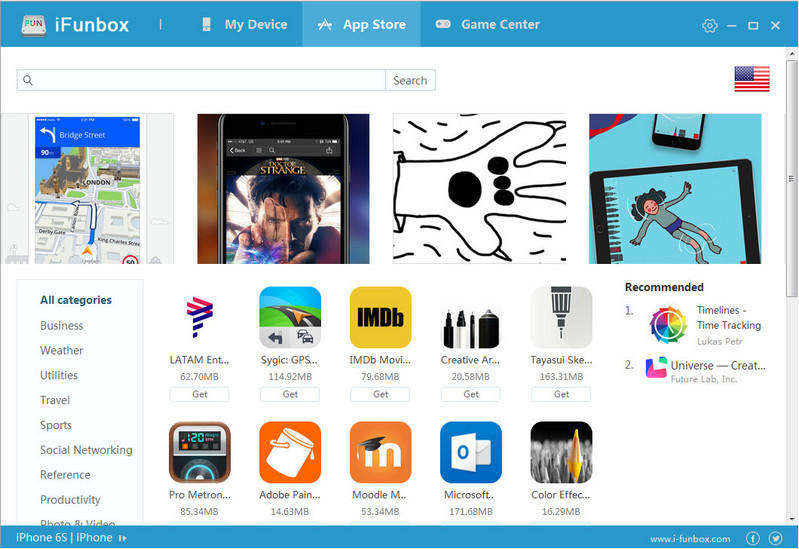Click the iFunbox logo icon

34,25
